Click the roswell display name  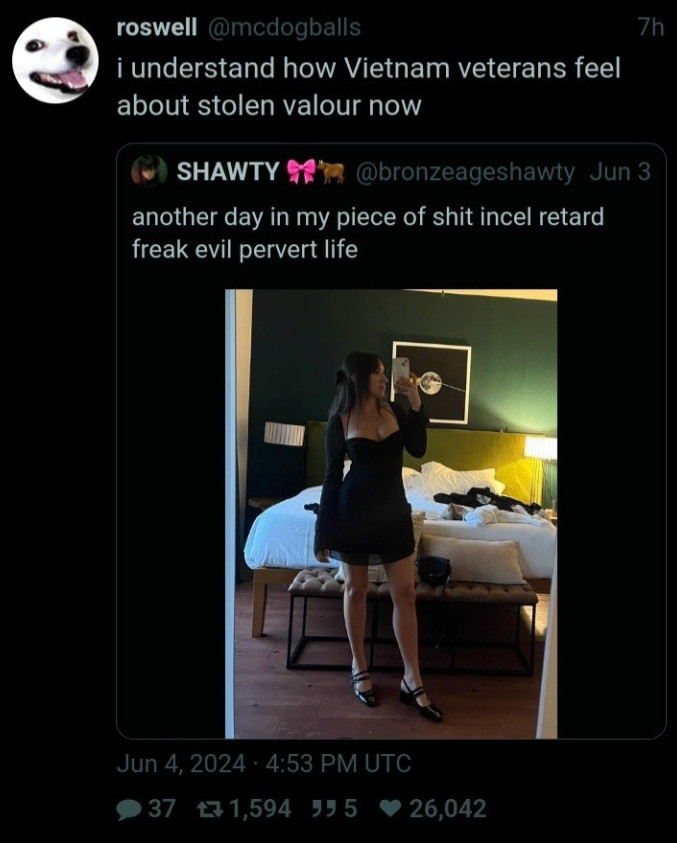(x=157, y=27)
